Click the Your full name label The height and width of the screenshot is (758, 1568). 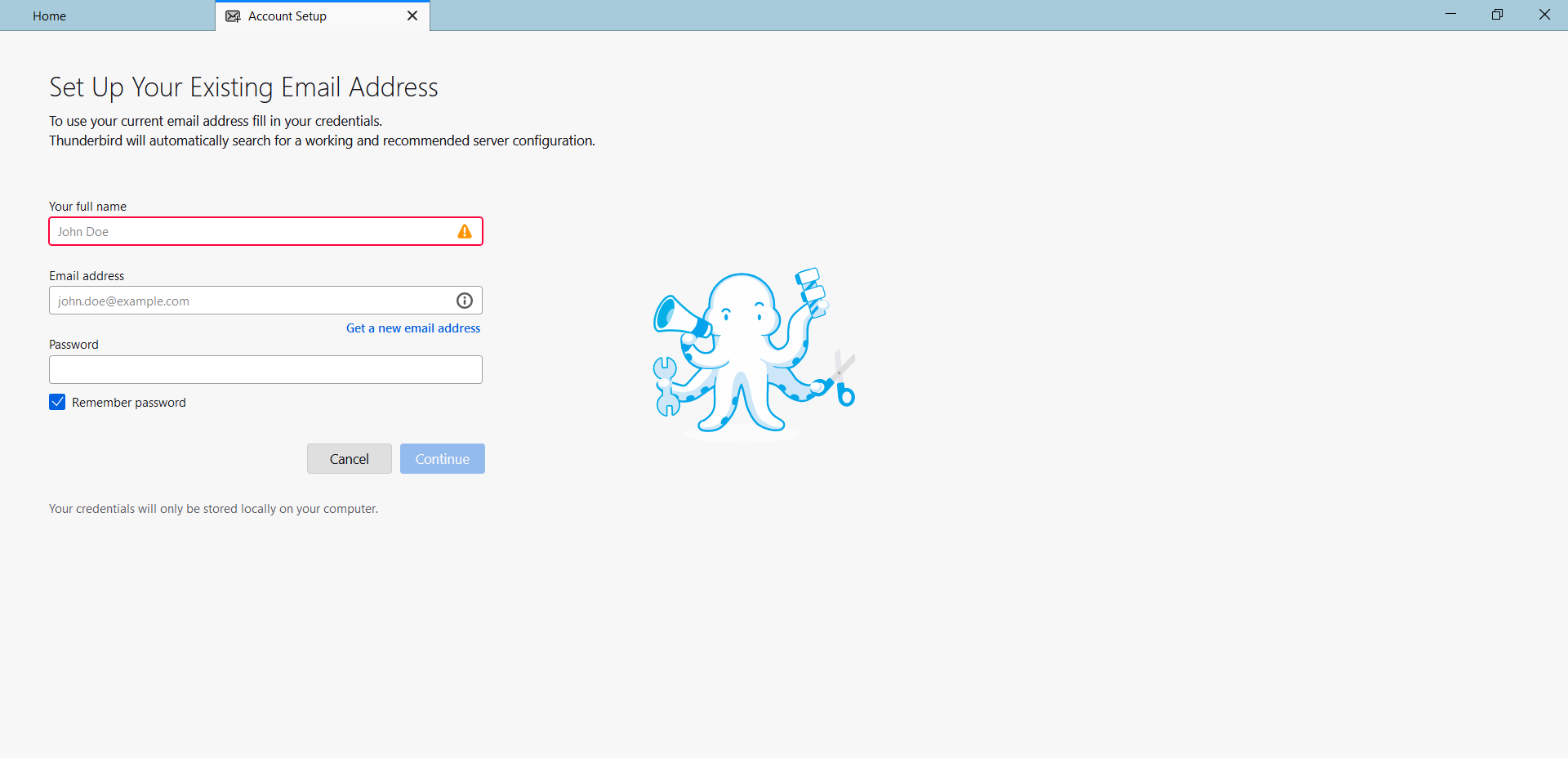tap(87, 206)
